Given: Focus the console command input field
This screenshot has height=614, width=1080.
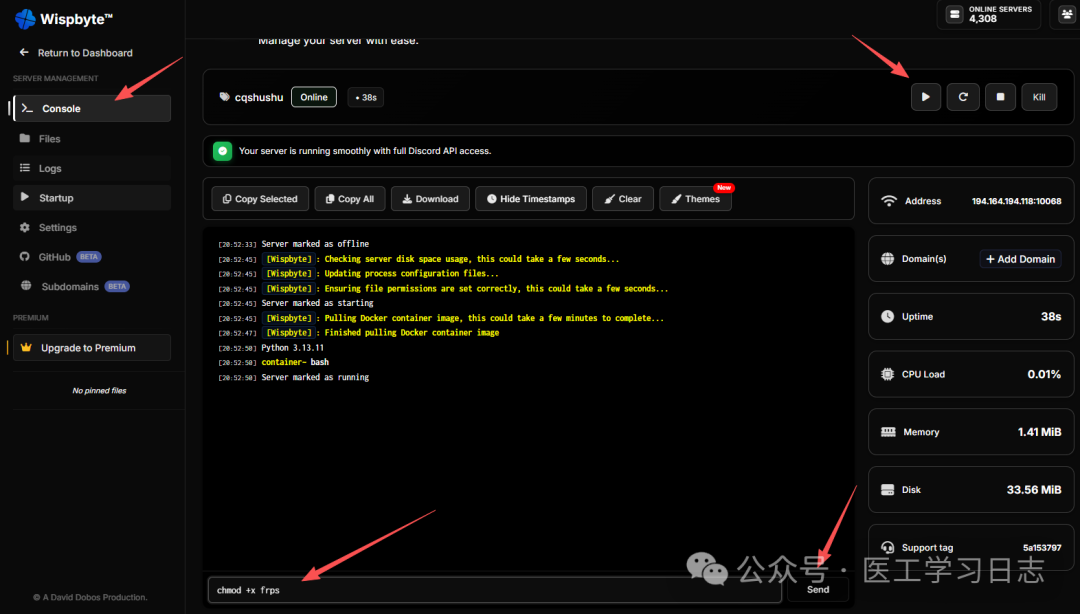Looking at the screenshot, I should (495, 591).
